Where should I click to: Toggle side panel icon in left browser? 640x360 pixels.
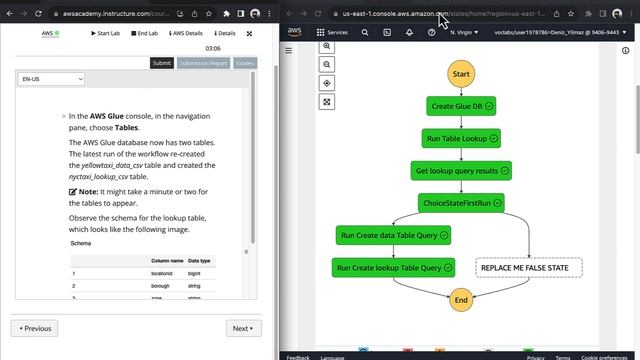241,13
